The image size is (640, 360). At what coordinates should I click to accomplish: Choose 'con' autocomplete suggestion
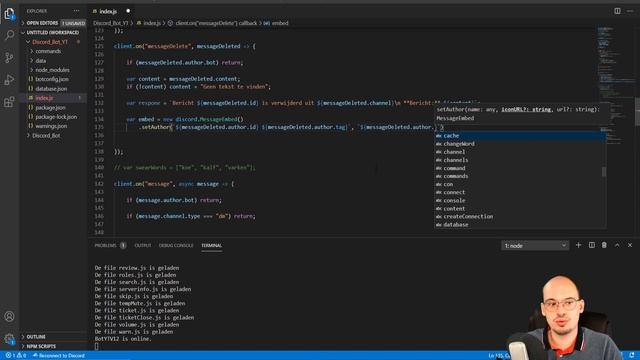pos(520,184)
